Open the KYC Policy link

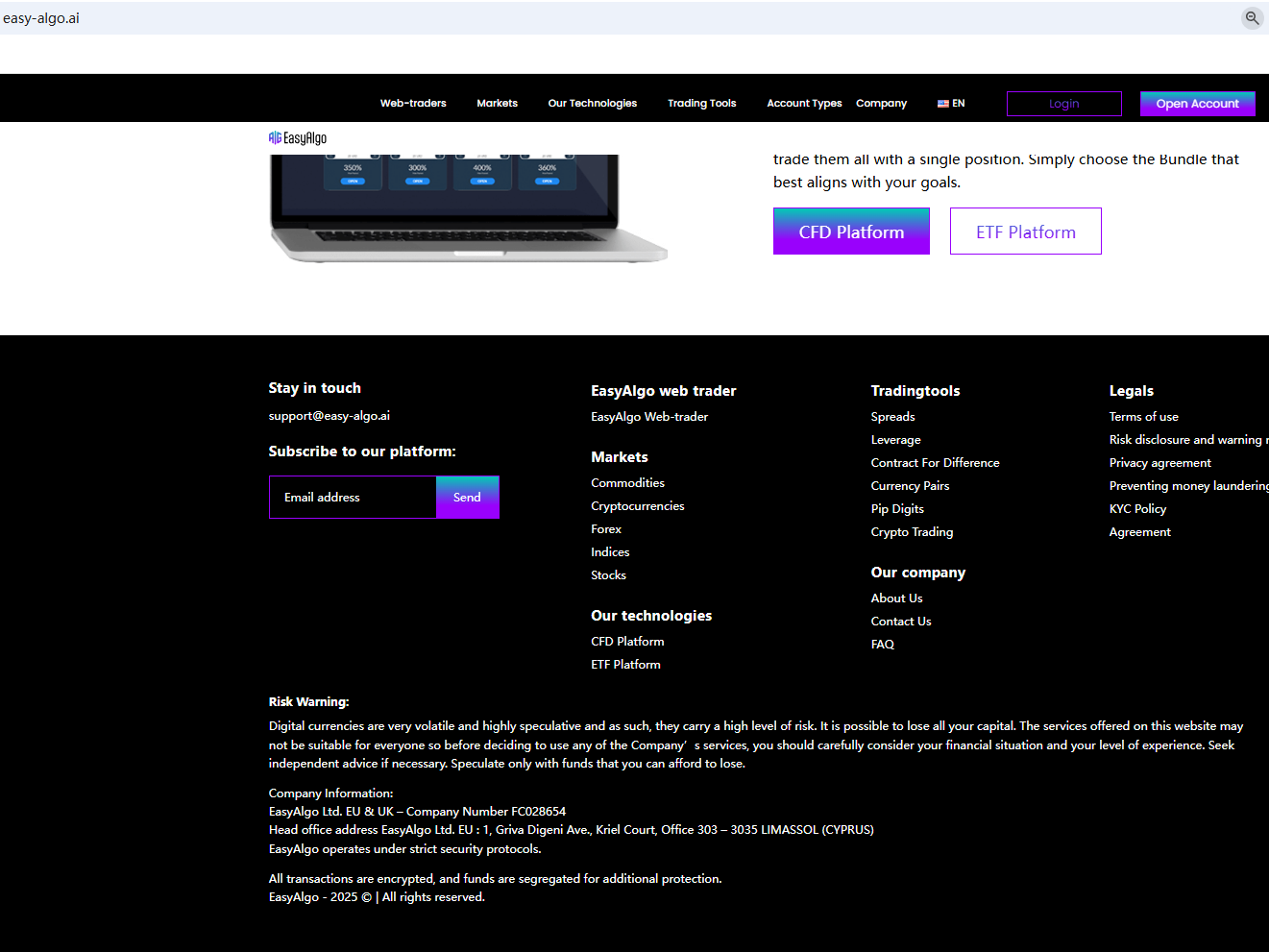tap(1137, 509)
